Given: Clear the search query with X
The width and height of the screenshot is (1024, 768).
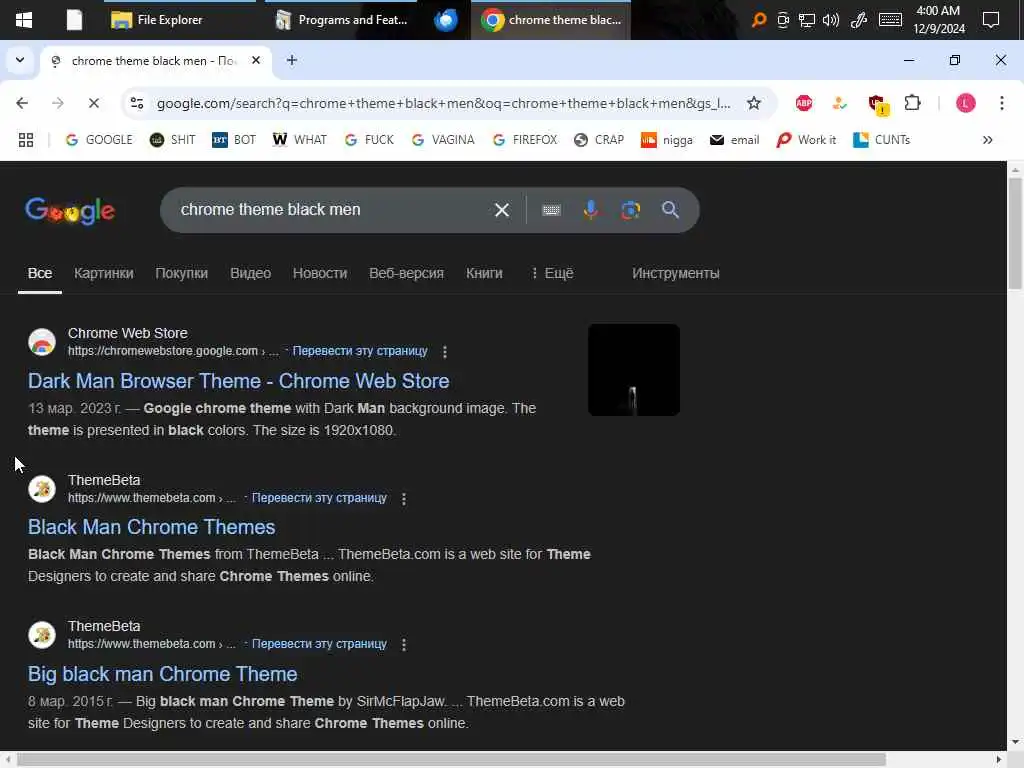Looking at the screenshot, I should pyautogui.click(x=502, y=210).
